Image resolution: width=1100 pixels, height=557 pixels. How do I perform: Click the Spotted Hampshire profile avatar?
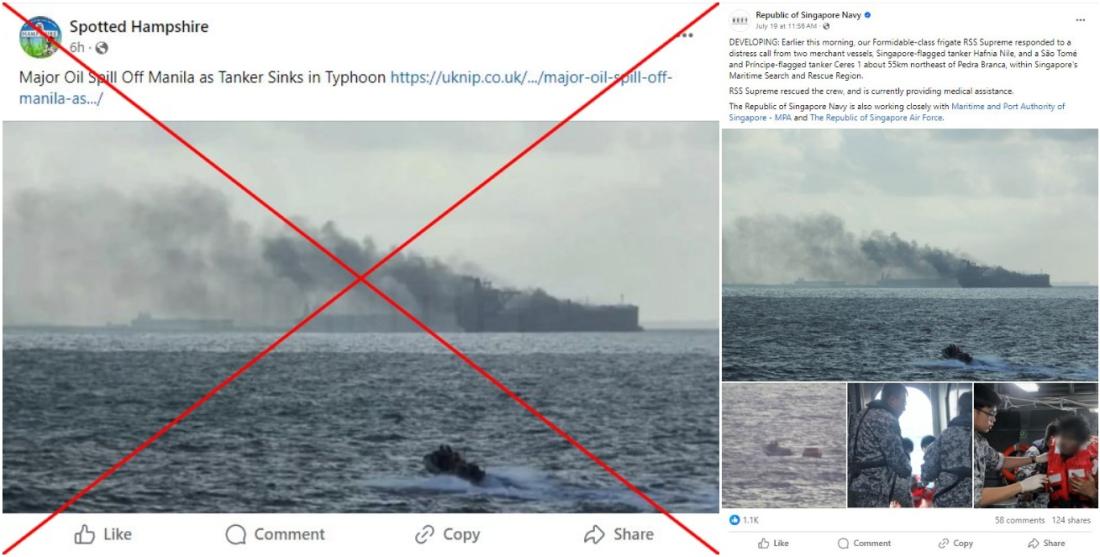40,37
